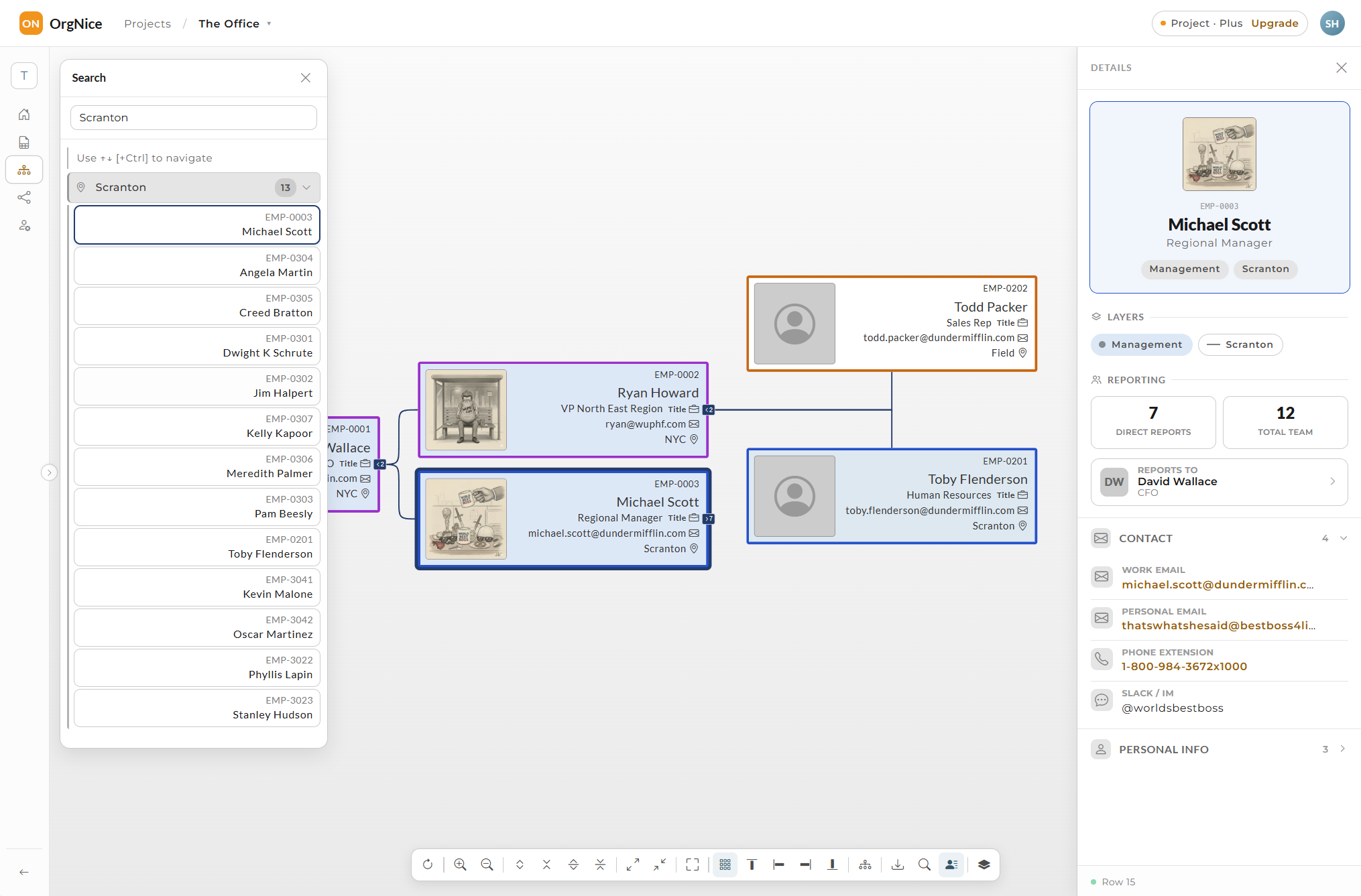Zoom out of the org chart
1361x896 pixels.
pyautogui.click(x=487, y=865)
